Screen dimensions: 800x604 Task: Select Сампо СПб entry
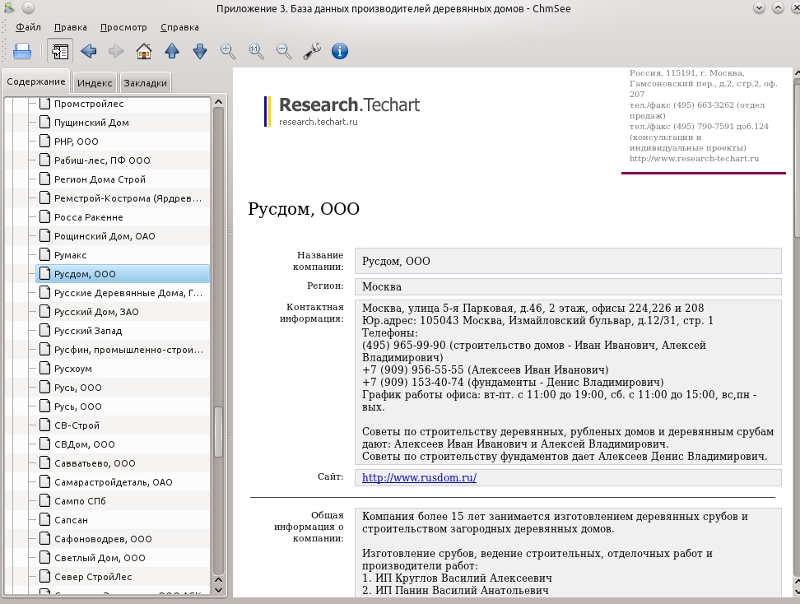coord(80,500)
